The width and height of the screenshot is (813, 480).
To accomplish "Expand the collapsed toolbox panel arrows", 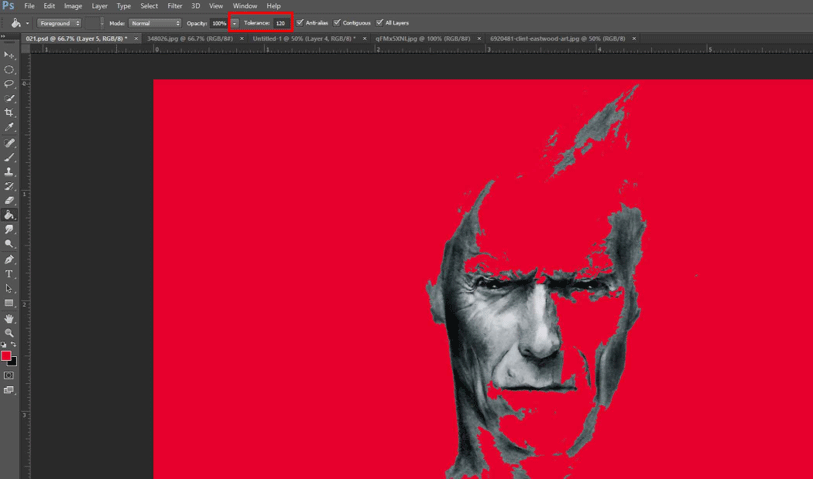I will 3,36.
